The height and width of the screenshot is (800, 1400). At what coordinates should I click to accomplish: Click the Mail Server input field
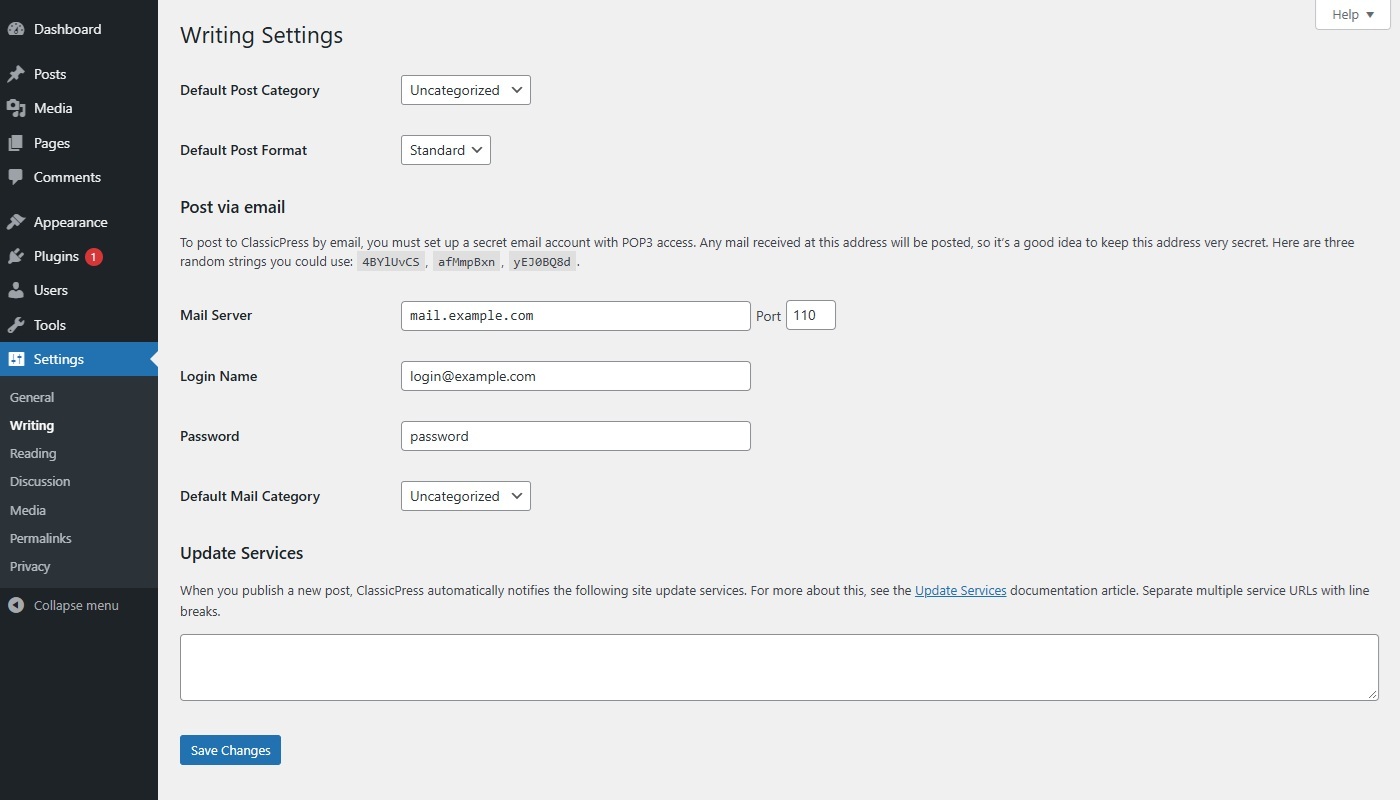tap(576, 316)
